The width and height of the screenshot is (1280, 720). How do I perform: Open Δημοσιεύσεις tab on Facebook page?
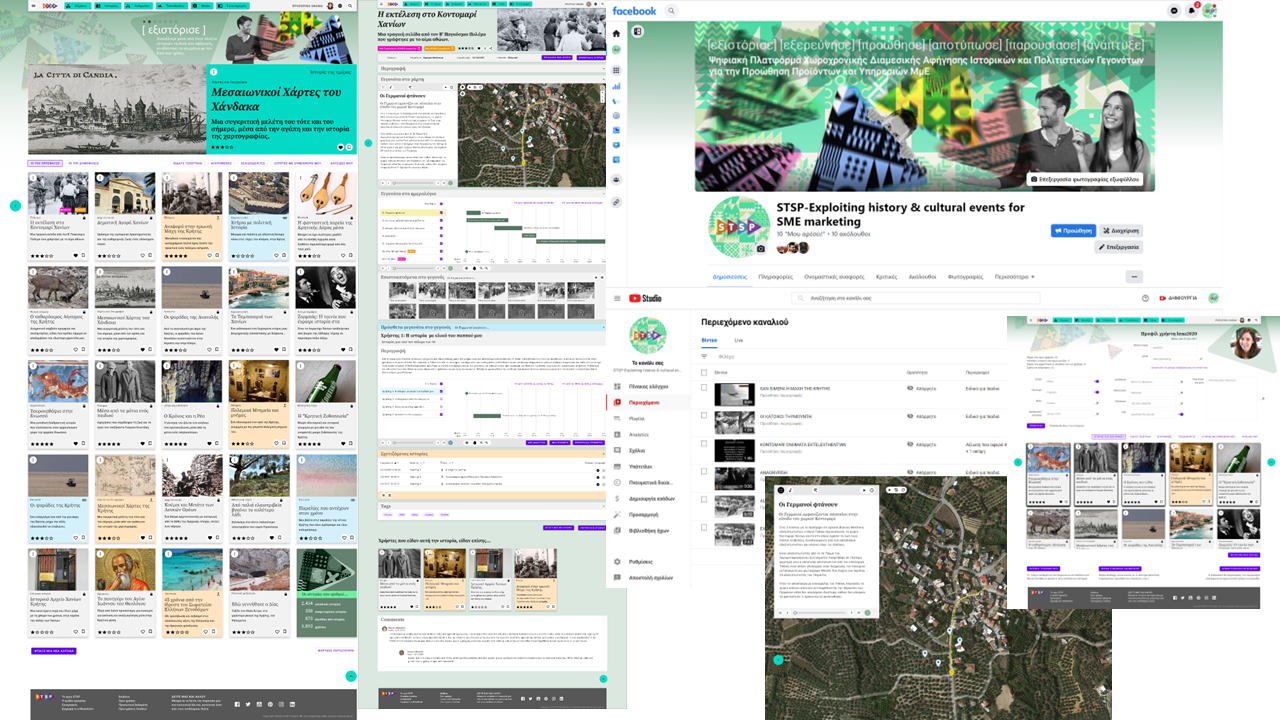pyautogui.click(x=729, y=277)
